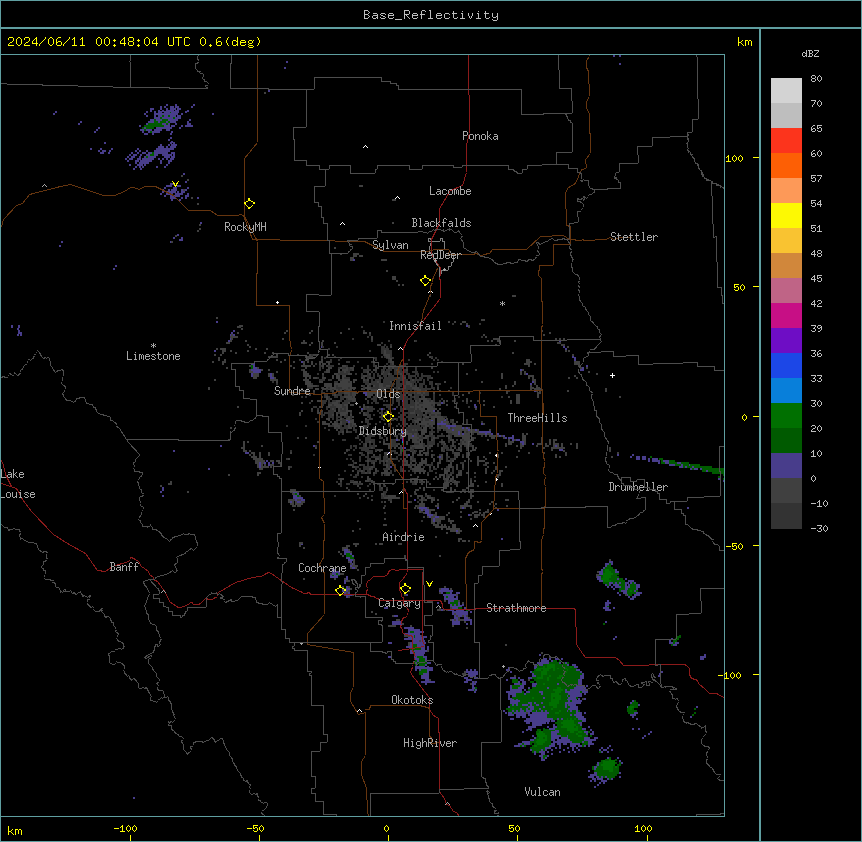Click the magenta 42 dBZ legend swatch

click(x=786, y=315)
